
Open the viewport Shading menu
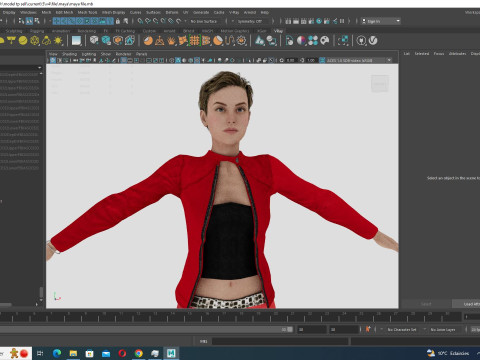click(69, 54)
